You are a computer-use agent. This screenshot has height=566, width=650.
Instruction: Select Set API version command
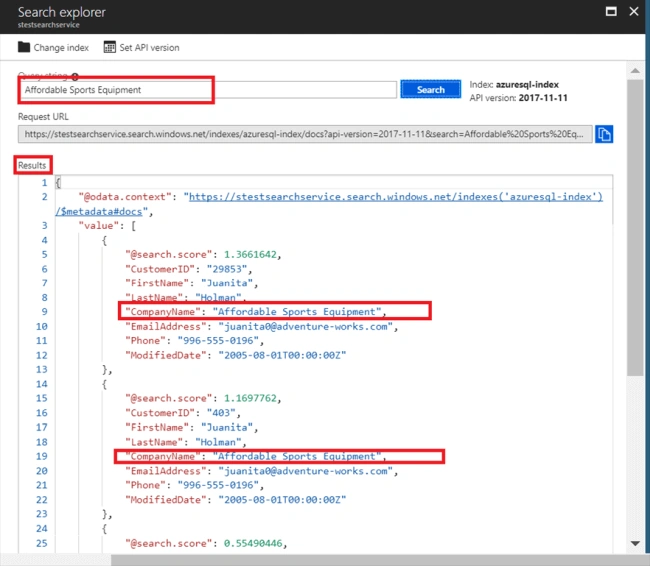click(x=141, y=47)
